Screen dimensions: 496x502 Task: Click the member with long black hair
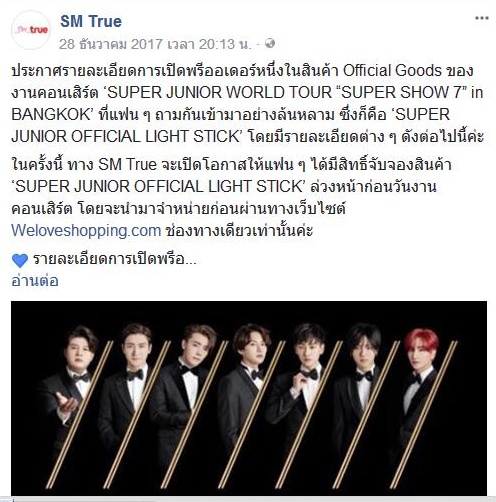(362, 393)
